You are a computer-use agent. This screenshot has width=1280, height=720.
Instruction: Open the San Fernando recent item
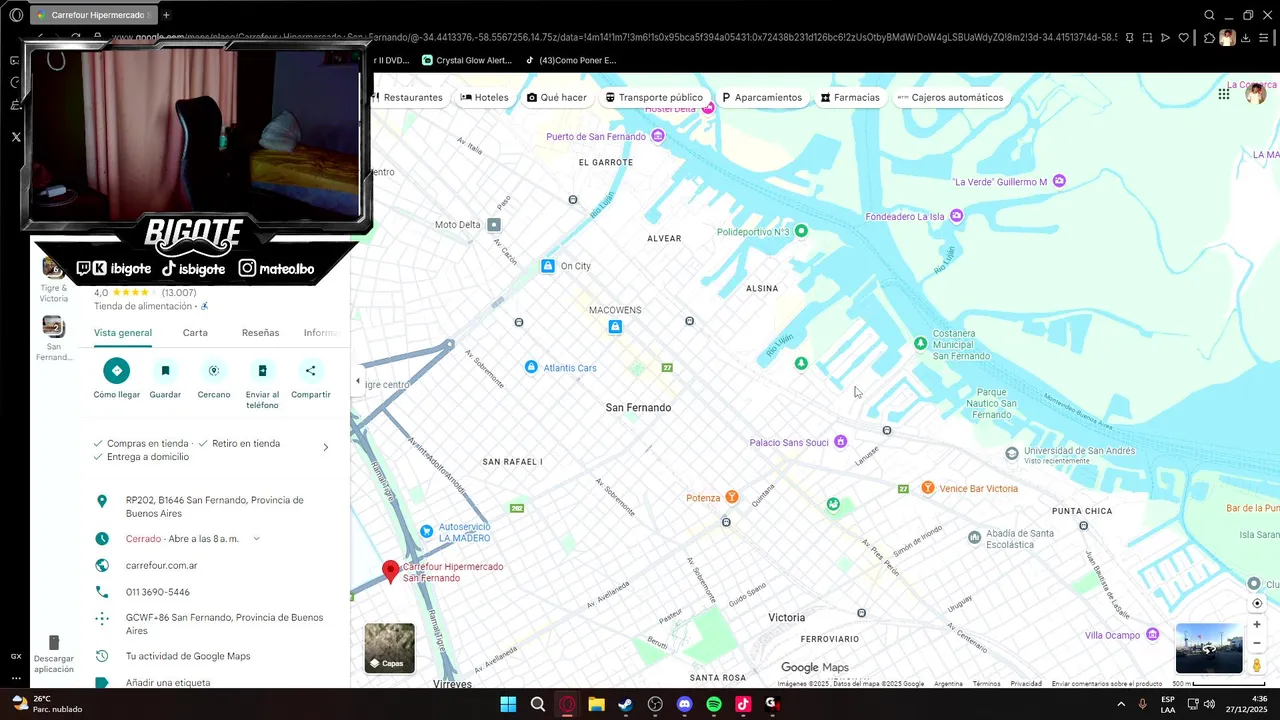click(x=54, y=338)
